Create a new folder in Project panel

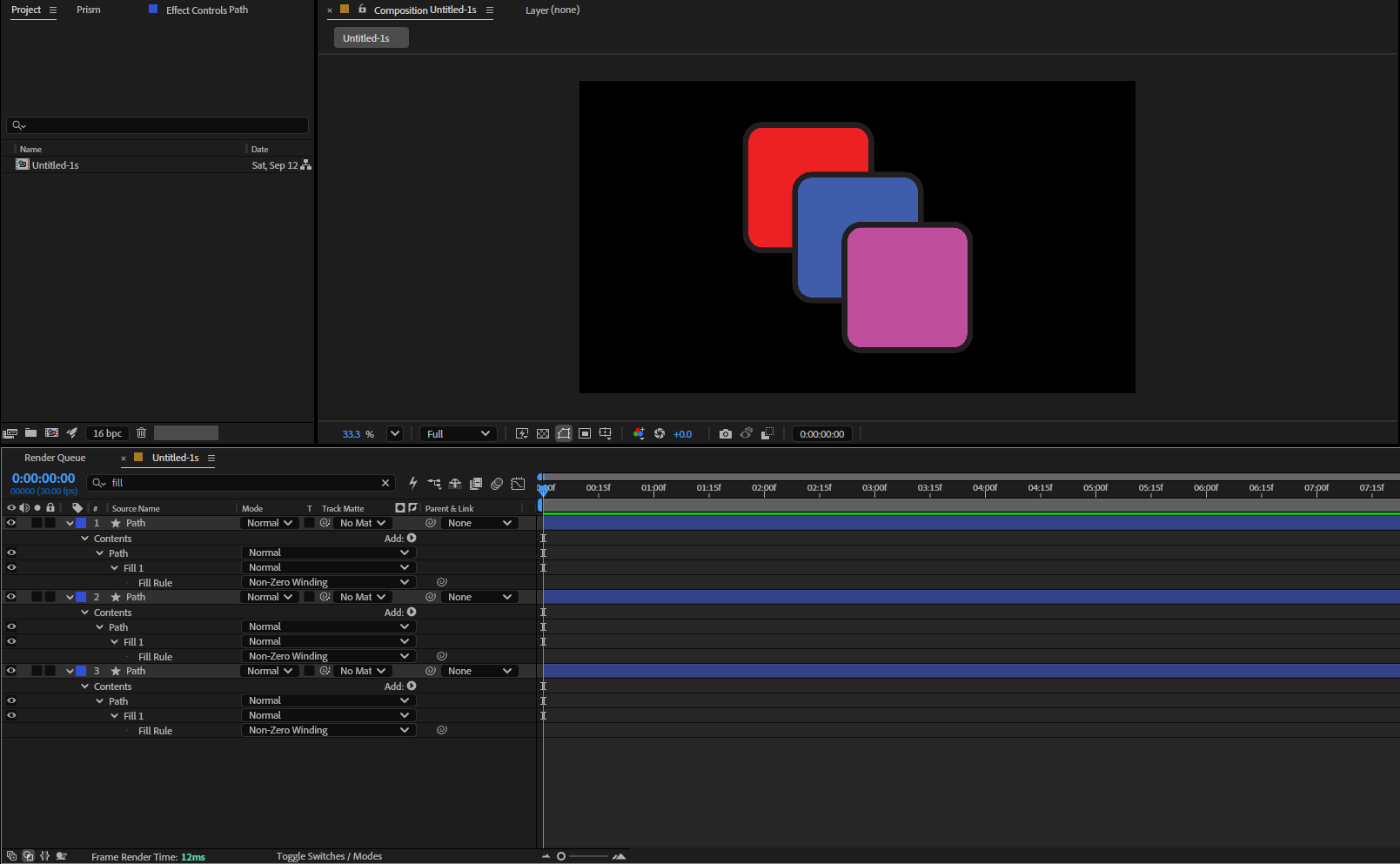31,433
